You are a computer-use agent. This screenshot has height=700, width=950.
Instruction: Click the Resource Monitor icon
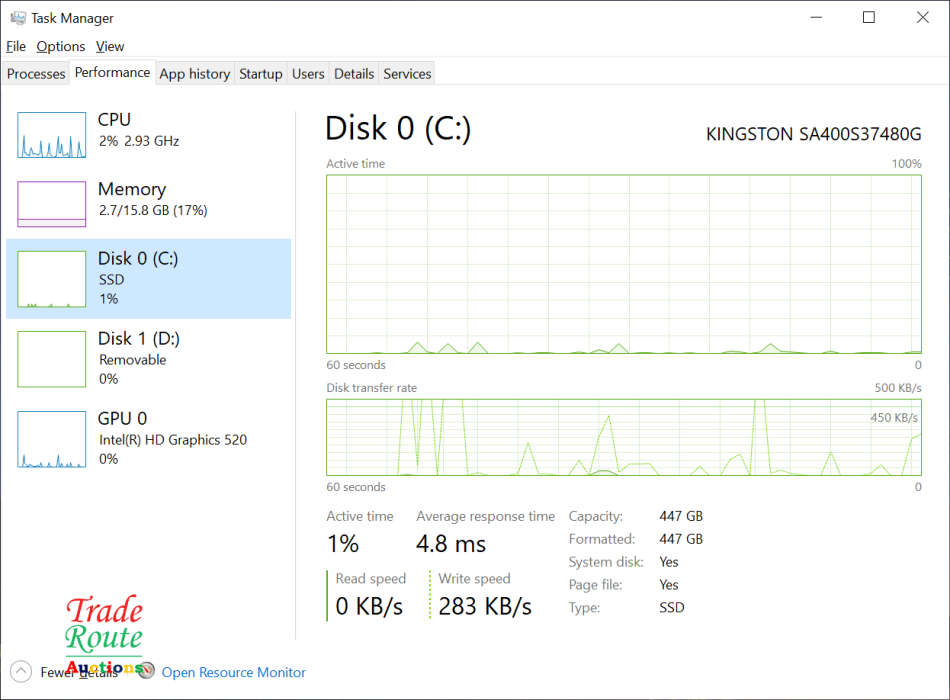point(147,672)
